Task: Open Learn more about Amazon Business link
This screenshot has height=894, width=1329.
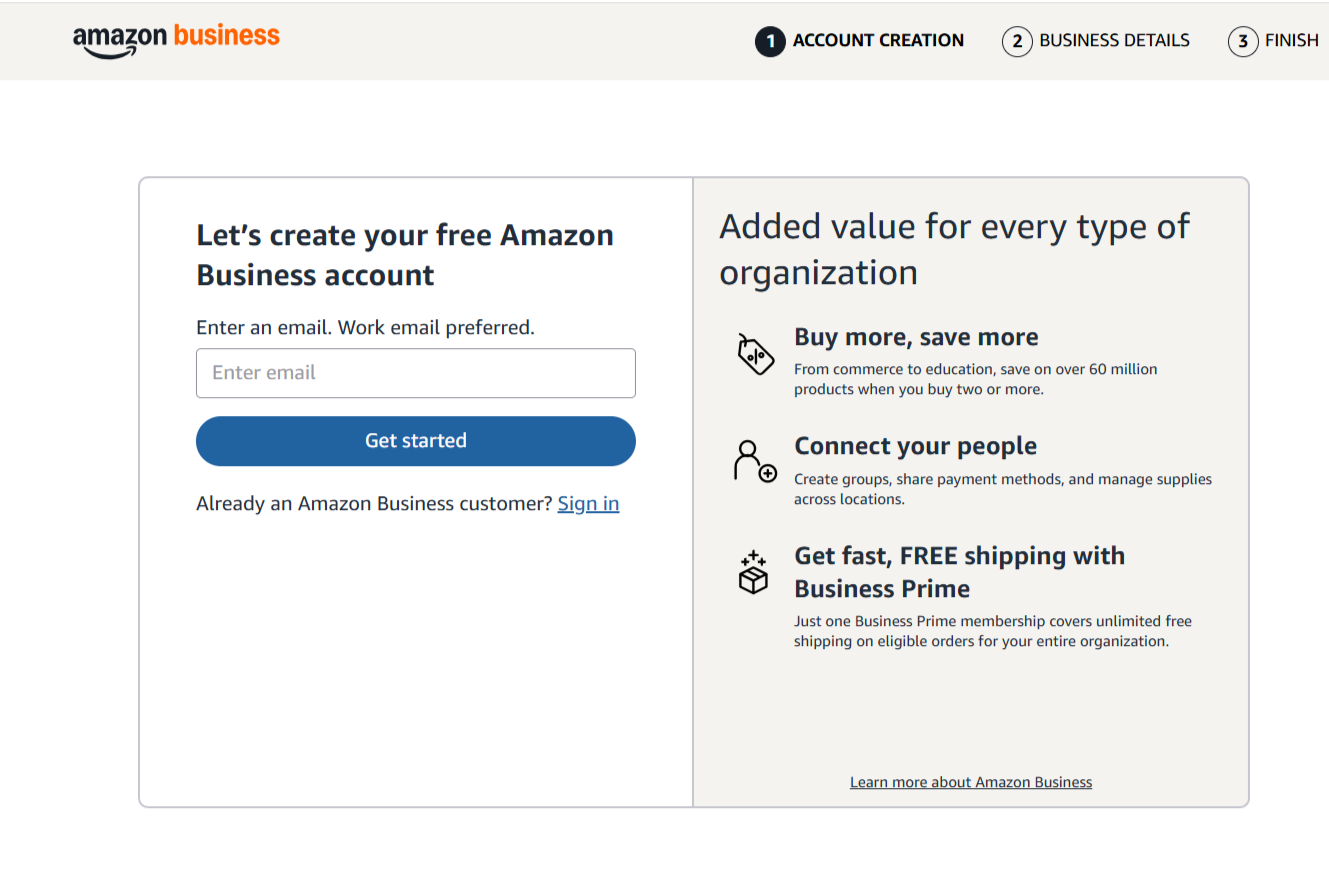Action: pyautogui.click(x=971, y=782)
